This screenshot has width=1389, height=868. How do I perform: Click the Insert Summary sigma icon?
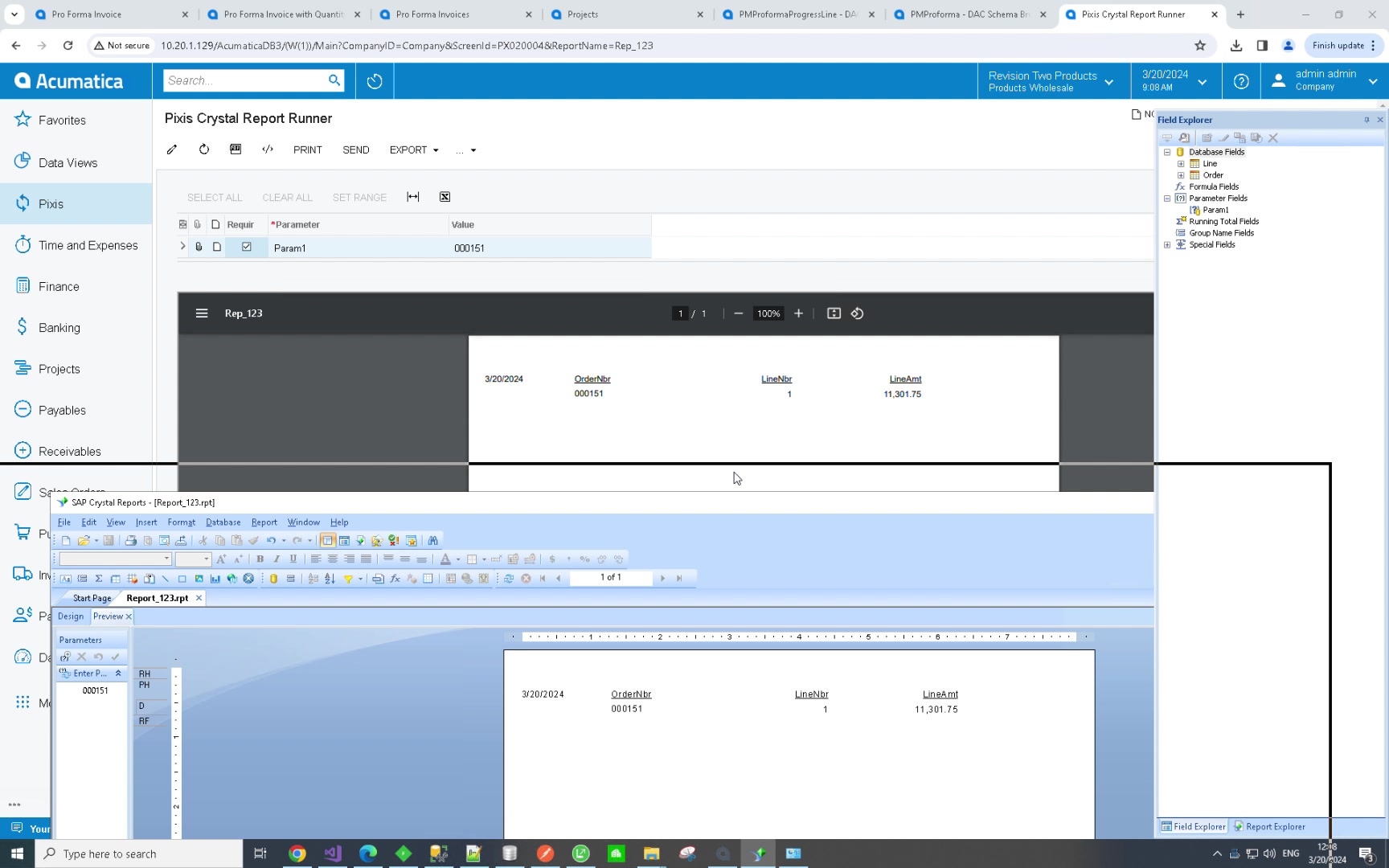(x=99, y=579)
